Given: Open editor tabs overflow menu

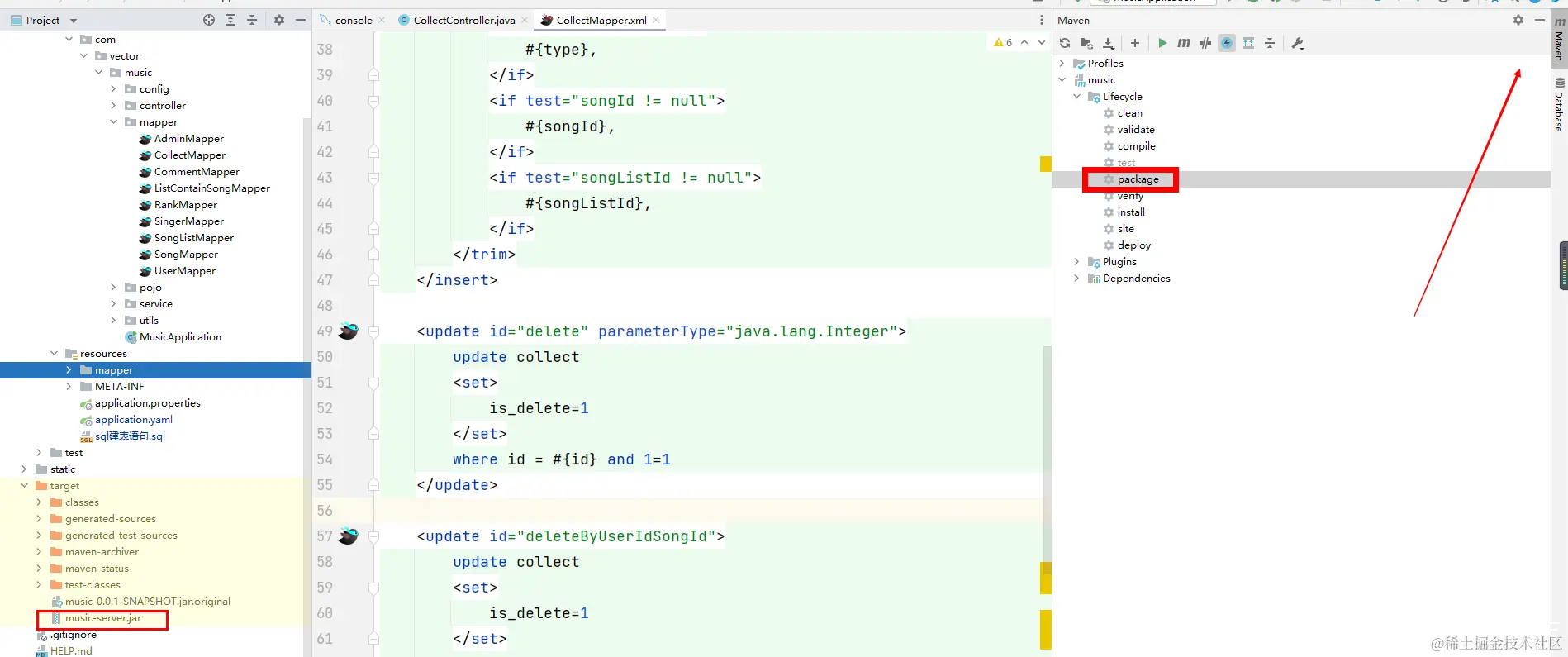Looking at the screenshot, I should click(x=1041, y=20).
